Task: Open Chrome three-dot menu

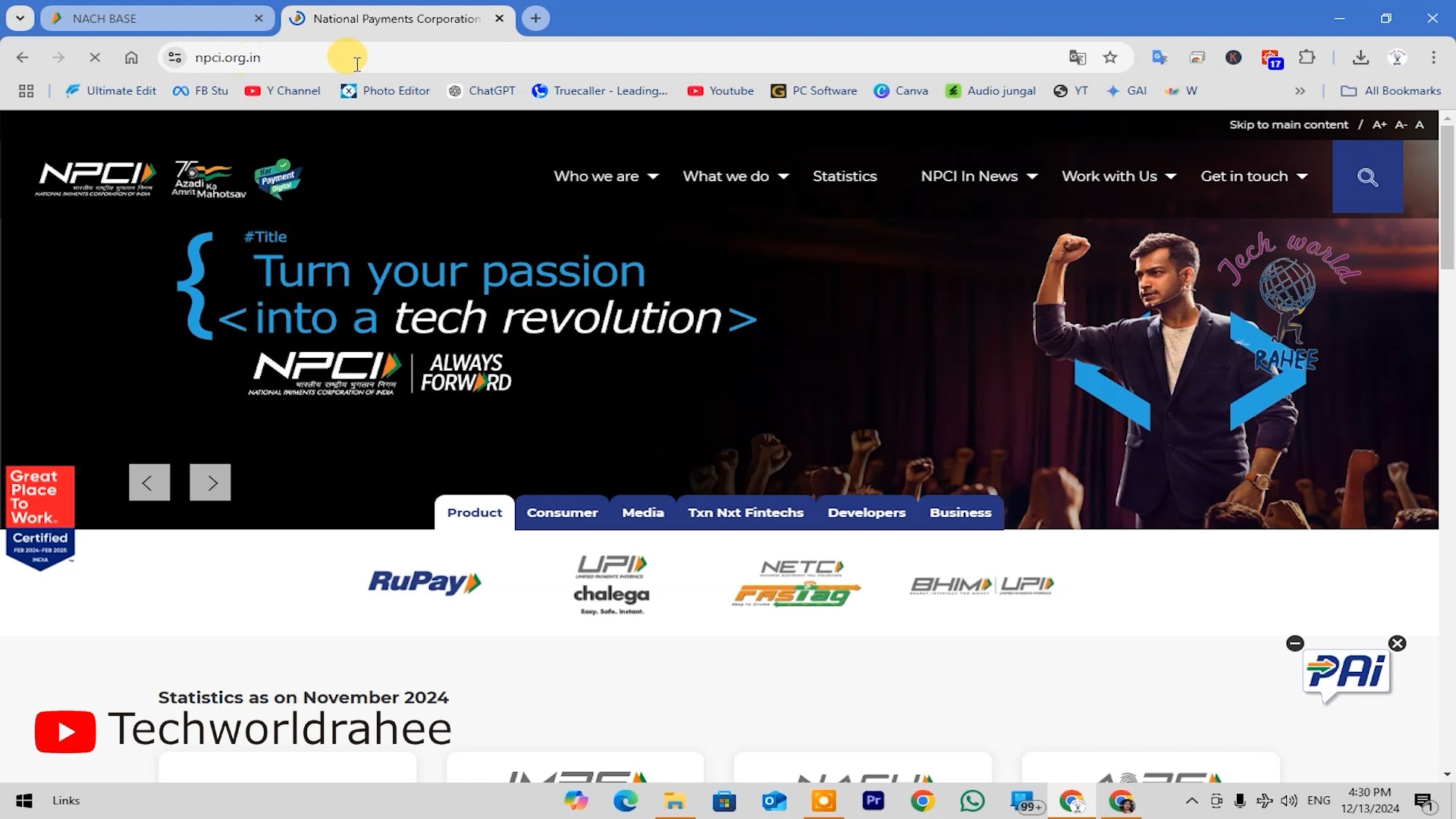Action: 1433,58
